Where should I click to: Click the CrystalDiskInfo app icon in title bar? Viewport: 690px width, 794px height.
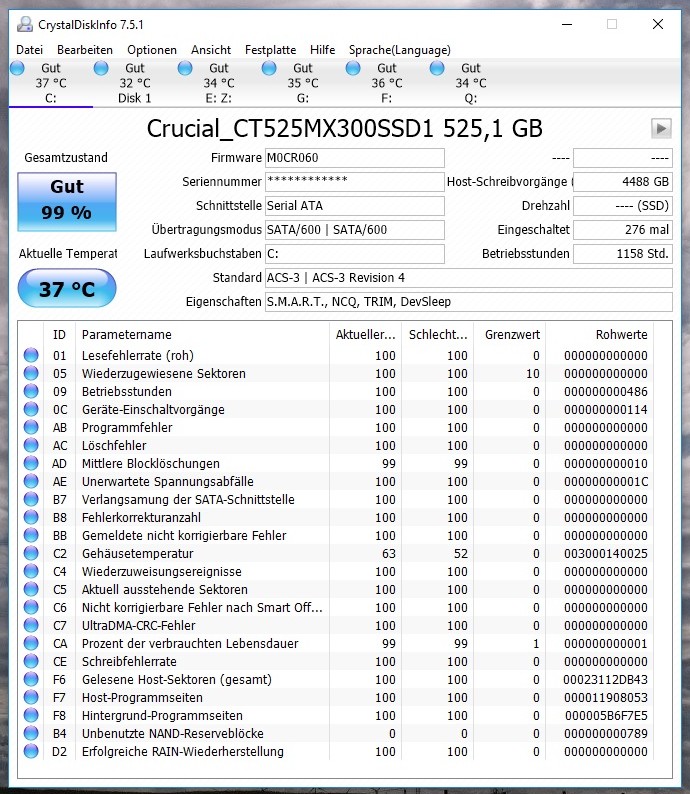24,24
